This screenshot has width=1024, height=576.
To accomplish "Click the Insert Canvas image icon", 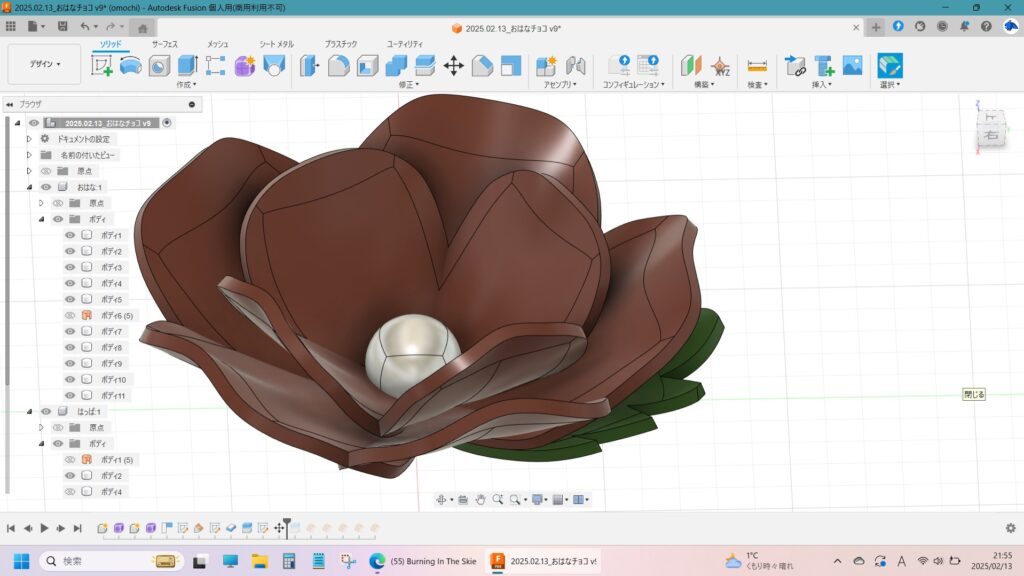I will point(852,66).
